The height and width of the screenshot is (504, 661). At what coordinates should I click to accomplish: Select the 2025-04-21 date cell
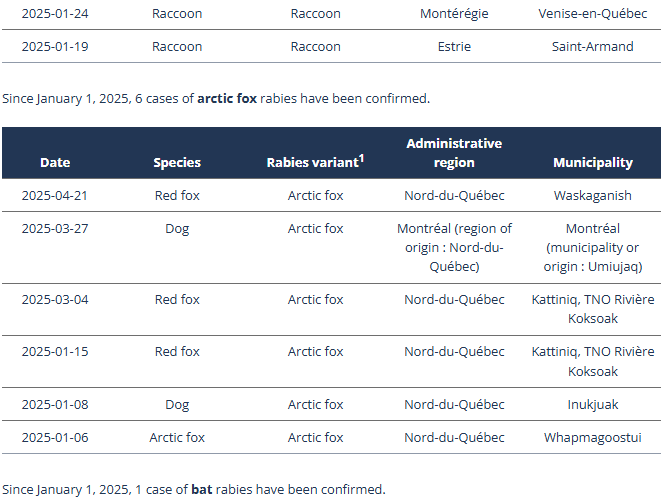coord(55,195)
